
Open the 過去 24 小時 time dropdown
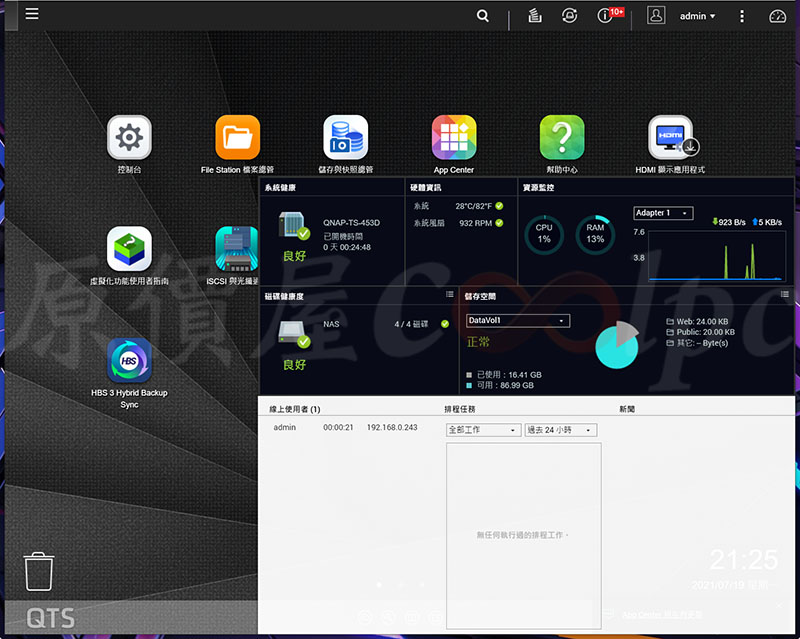[x=561, y=430]
